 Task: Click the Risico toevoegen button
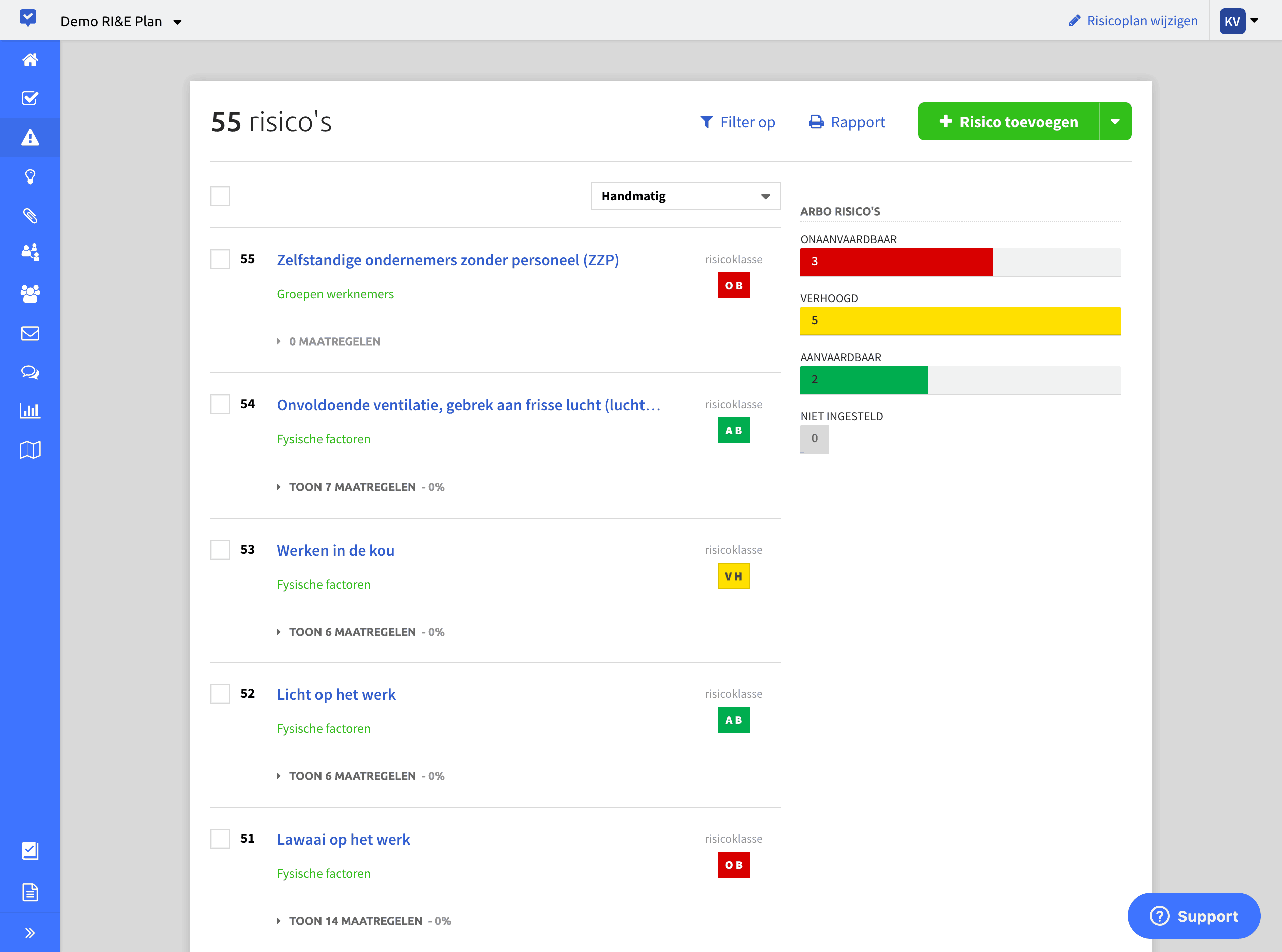[1008, 122]
